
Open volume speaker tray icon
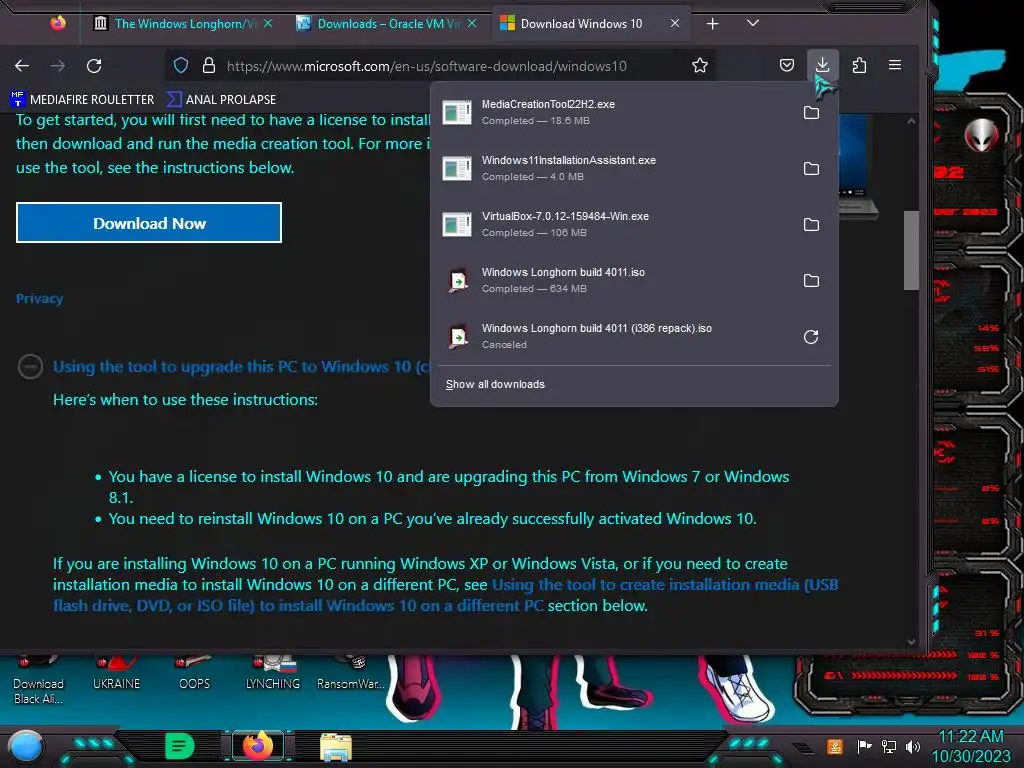913,746
